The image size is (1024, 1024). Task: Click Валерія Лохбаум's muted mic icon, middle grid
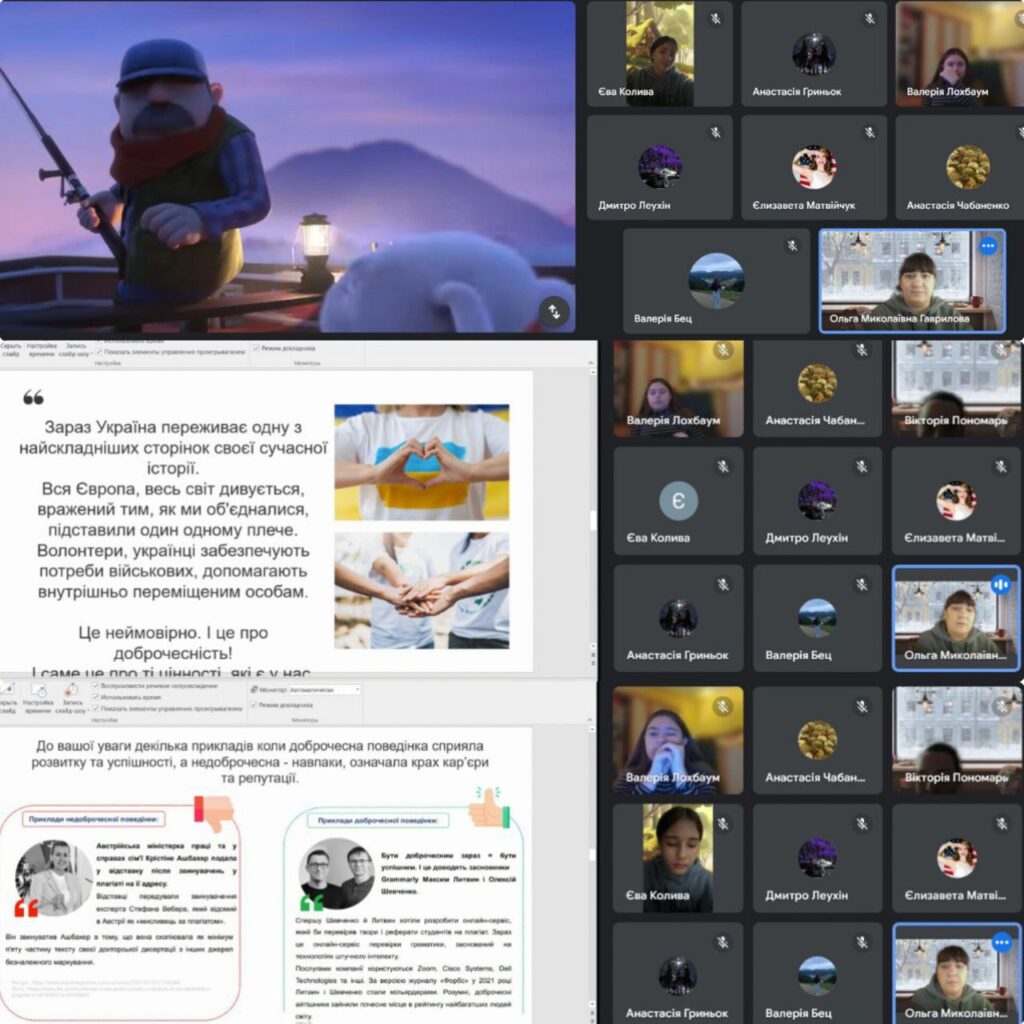click(723, 351)
